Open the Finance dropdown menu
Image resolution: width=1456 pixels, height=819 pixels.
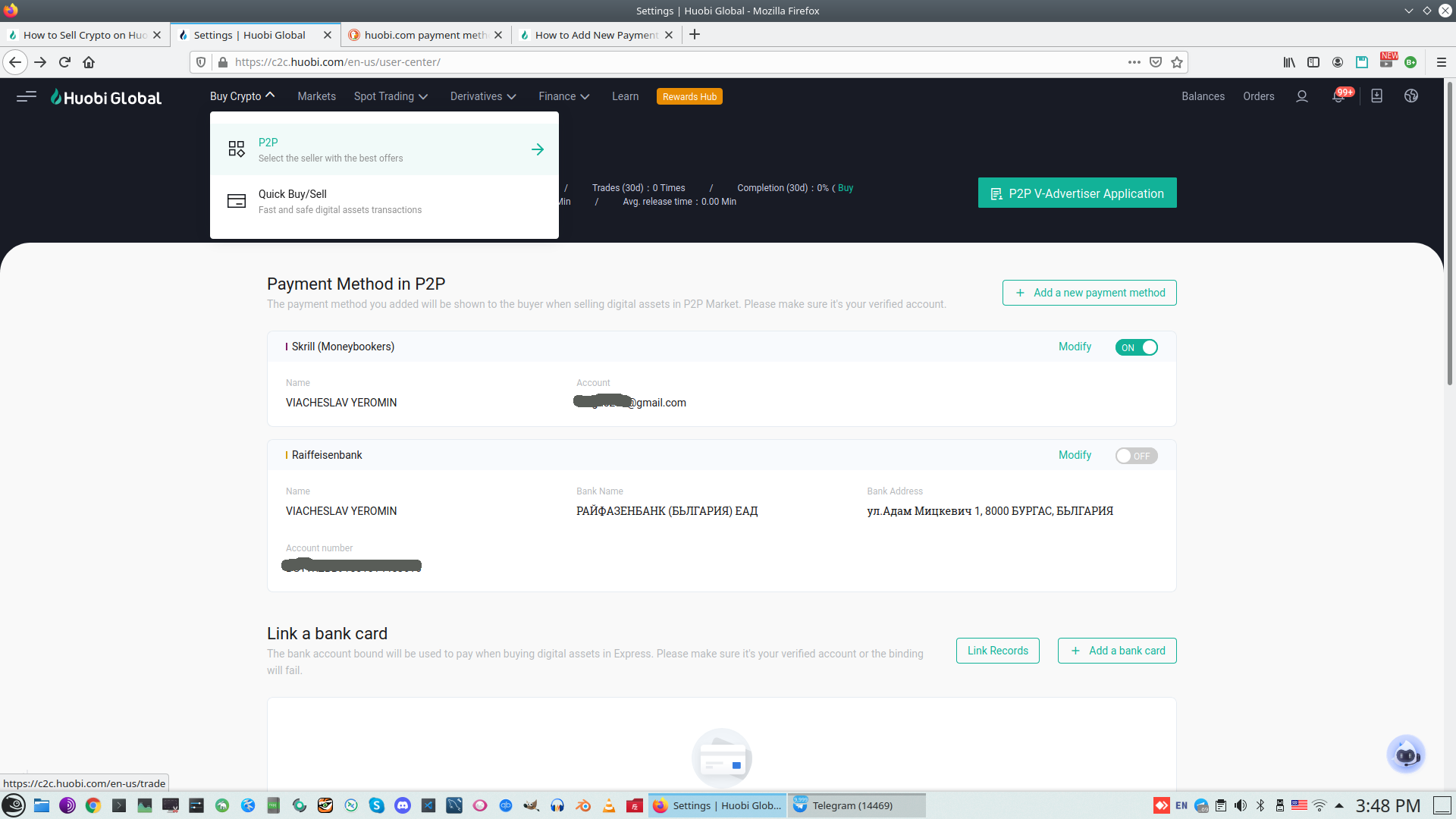[563, 96]
